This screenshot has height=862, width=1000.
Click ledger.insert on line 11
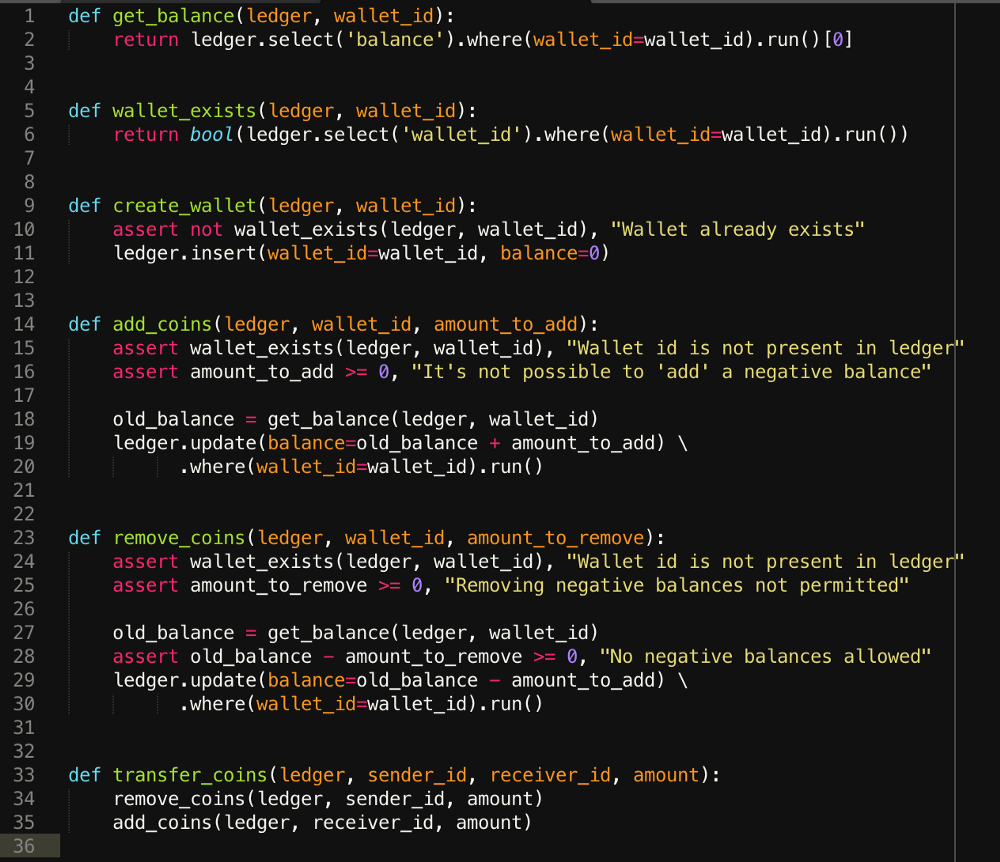[184, 253]
